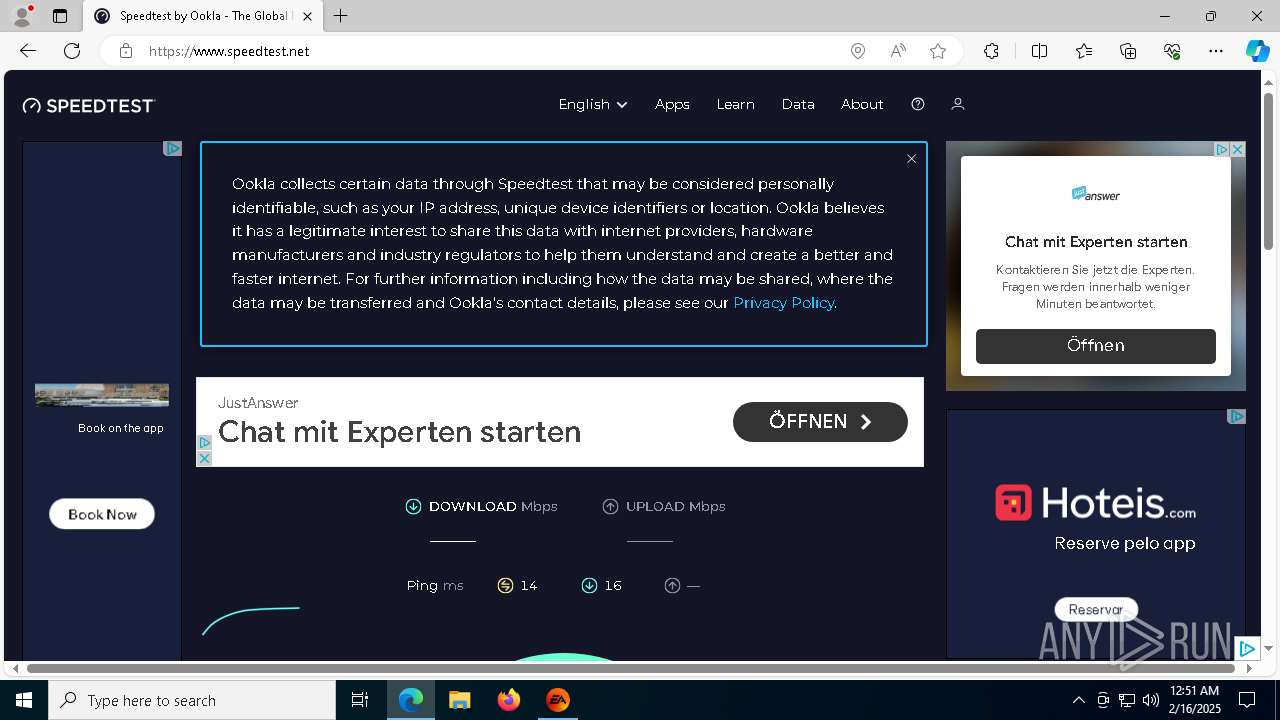The width and height of the screenshot is (1280, 720).
Task: Click the JustAnswer logo in sidebar ad
Action: [1096, 195]
